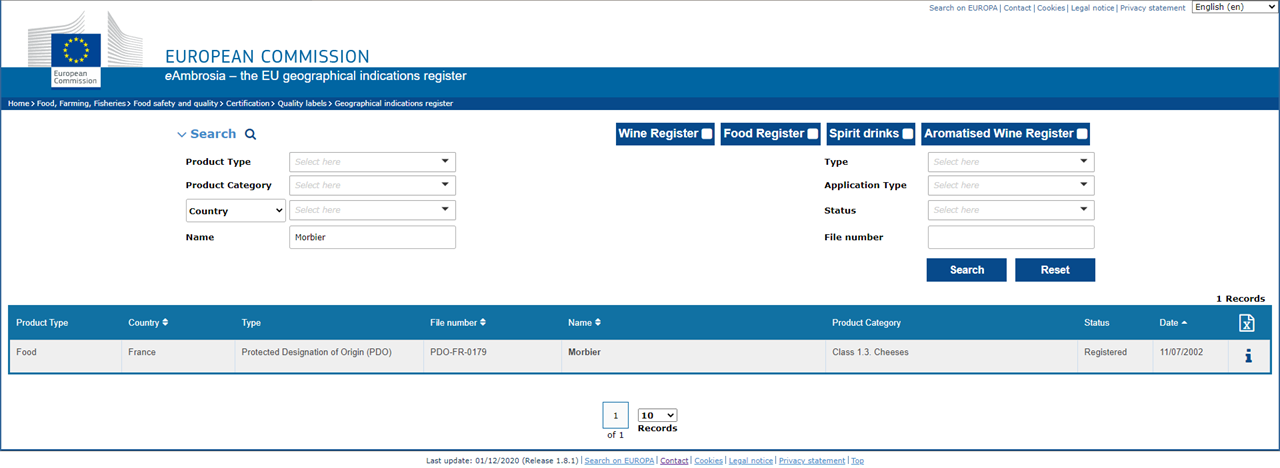Sort by Date column arrow
This screenshot has width=1280, height=468.
coord(1185,322)
